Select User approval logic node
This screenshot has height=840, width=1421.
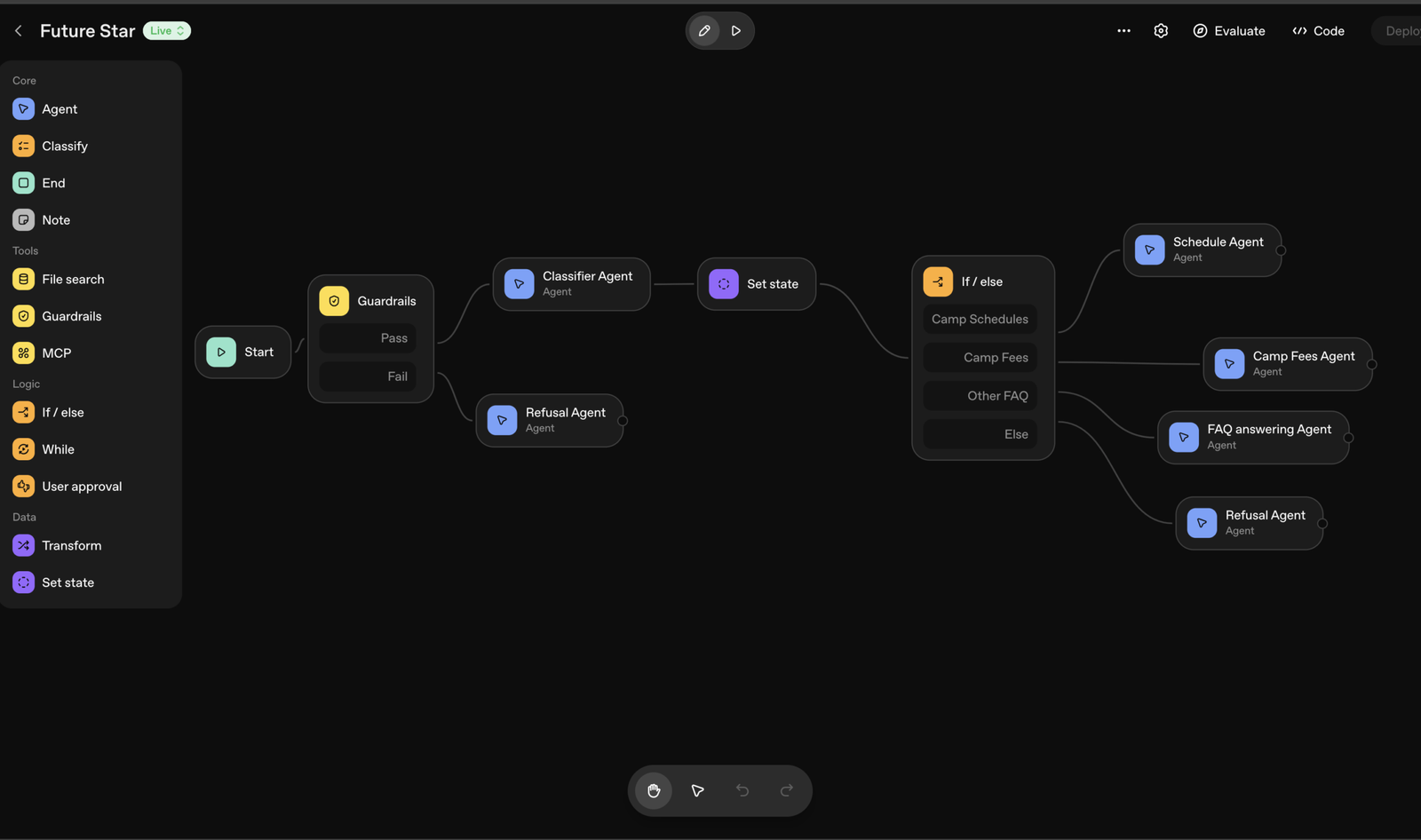click(82, 487)
